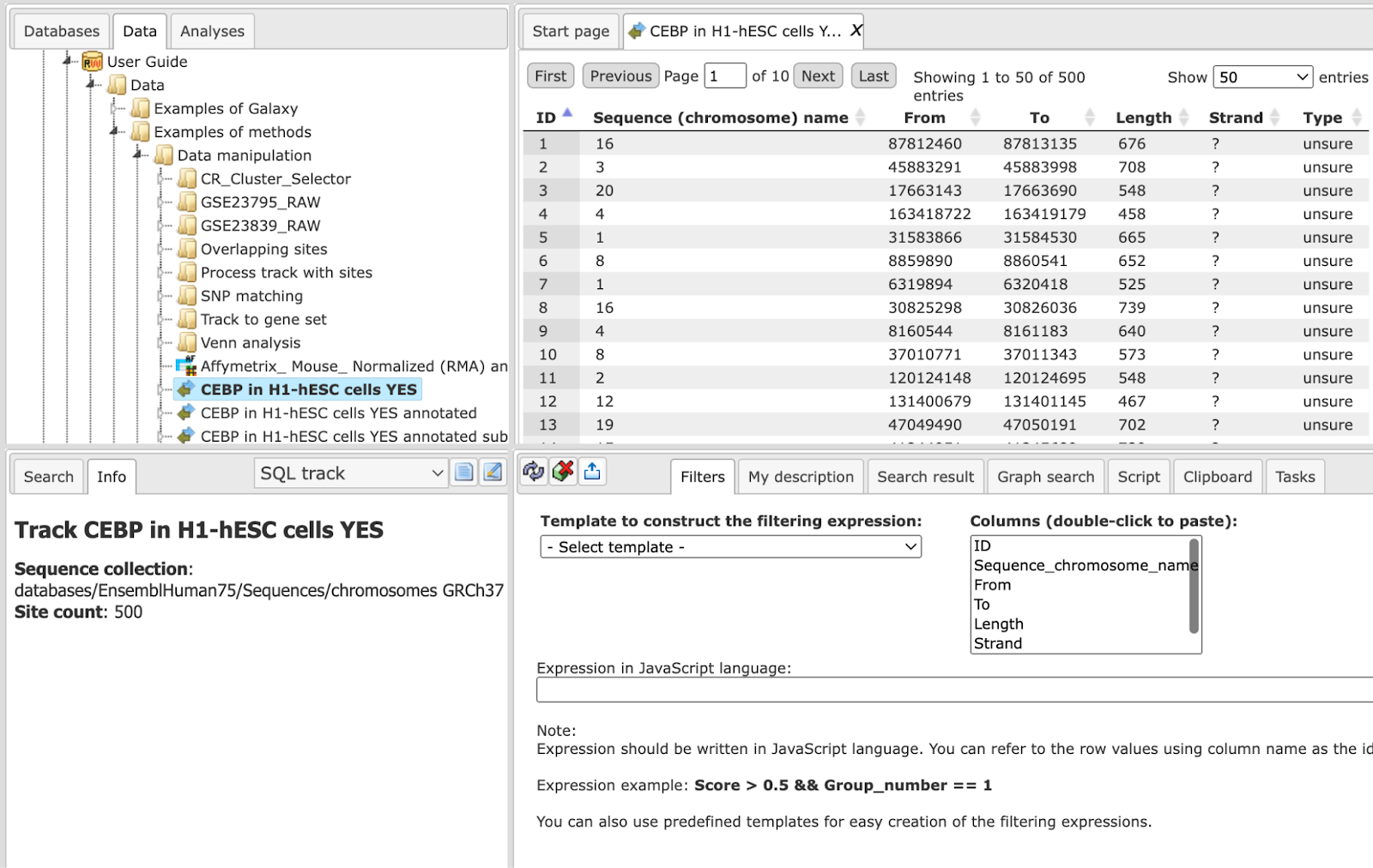Click the User Guide database icon
1373x868 pixels.
pyautogui.click(x=92, y=62)
